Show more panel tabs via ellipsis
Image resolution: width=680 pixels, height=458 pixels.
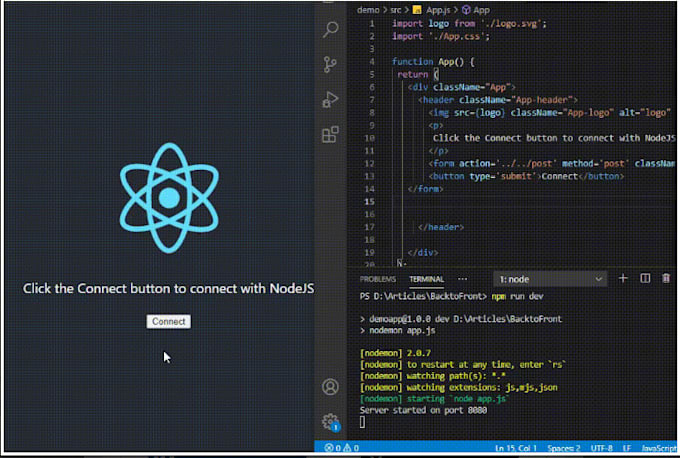[462, 279]
